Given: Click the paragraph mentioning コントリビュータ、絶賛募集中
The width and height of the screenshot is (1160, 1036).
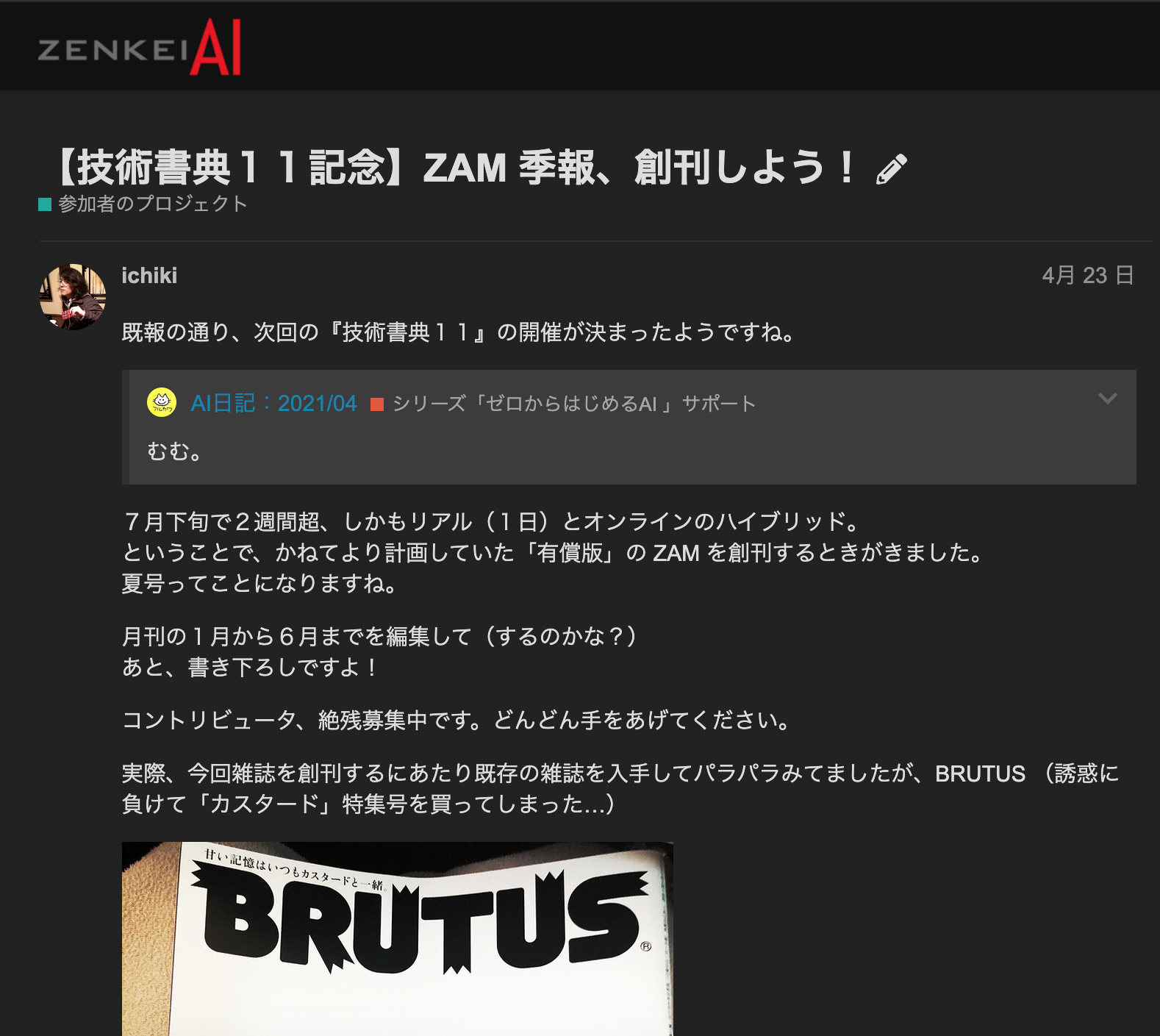Looking at the screenshot, I should pos(457,720).
